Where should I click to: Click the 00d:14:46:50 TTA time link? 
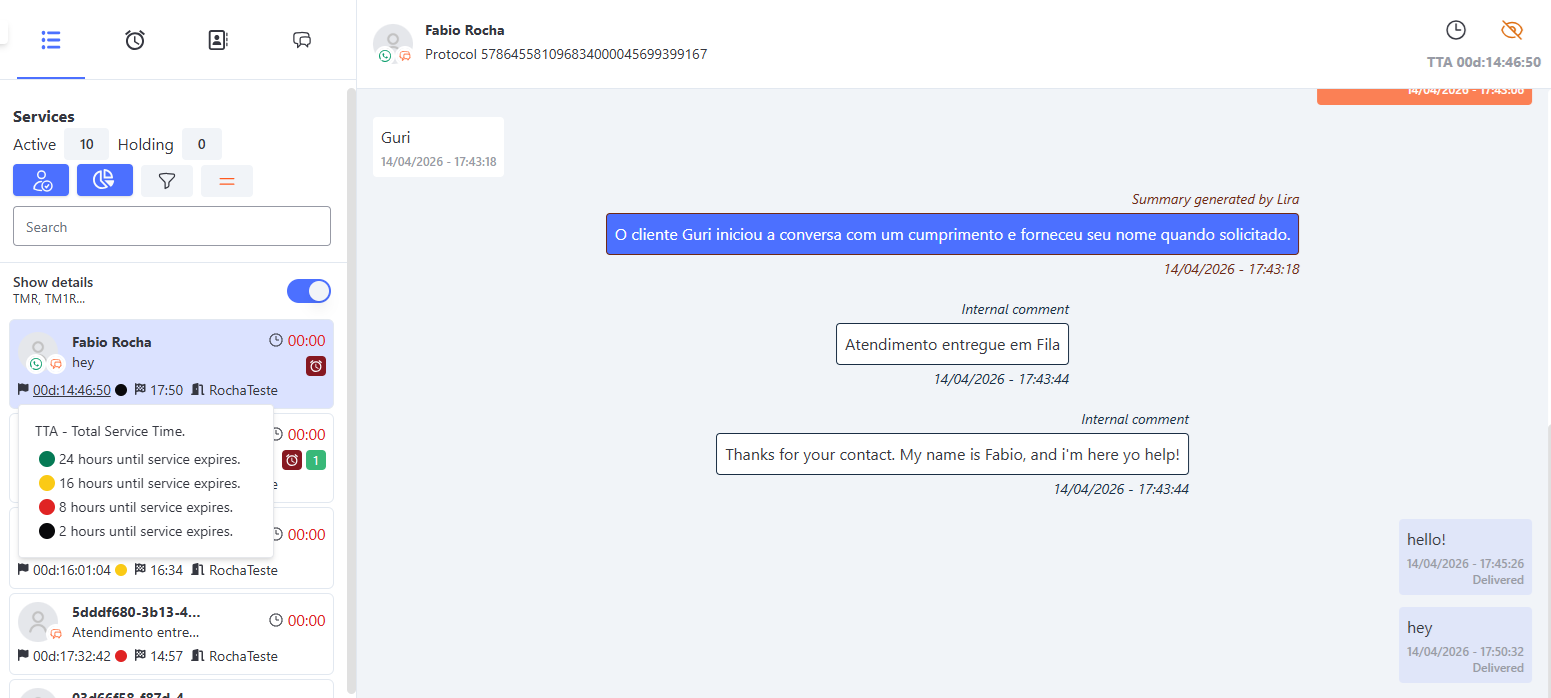tap(71, 390)
